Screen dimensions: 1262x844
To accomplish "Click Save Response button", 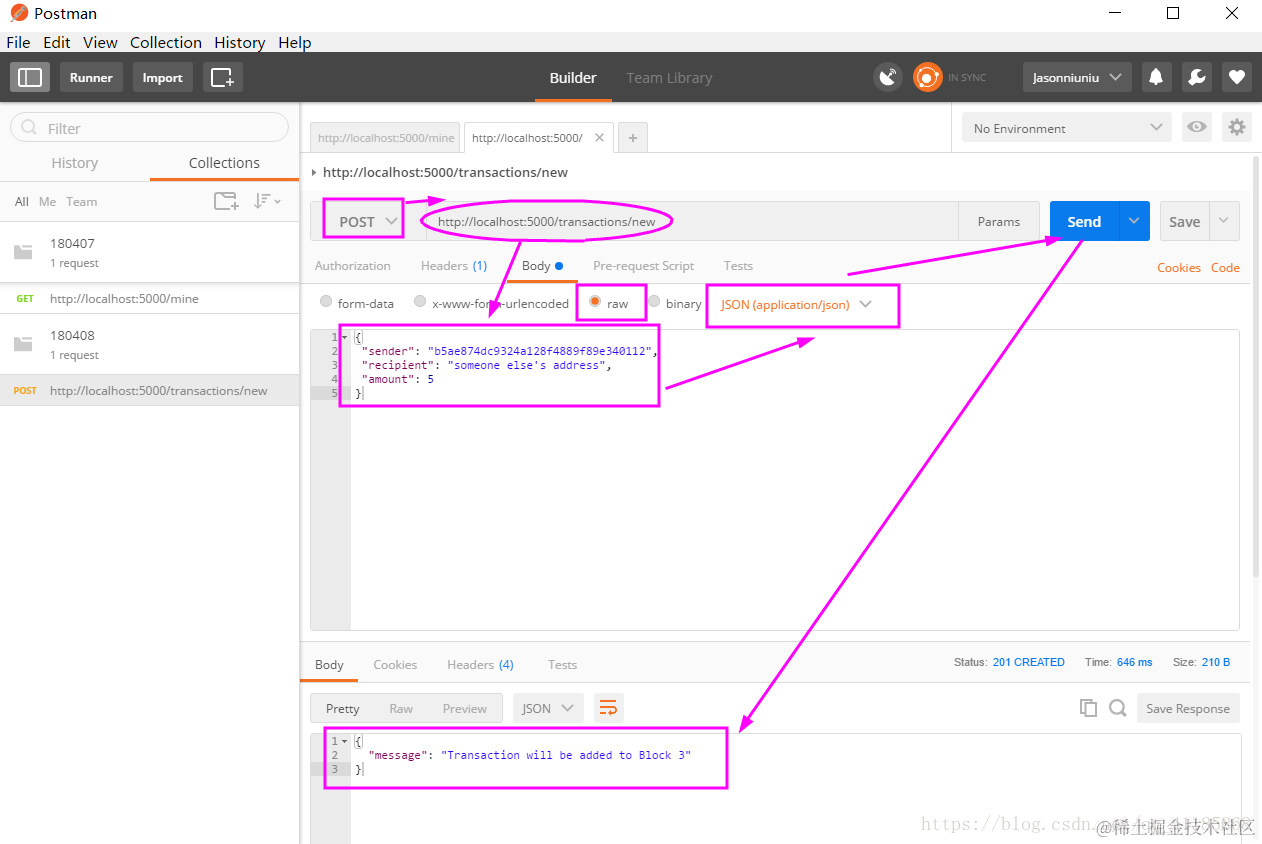I will click(1188, 708).
